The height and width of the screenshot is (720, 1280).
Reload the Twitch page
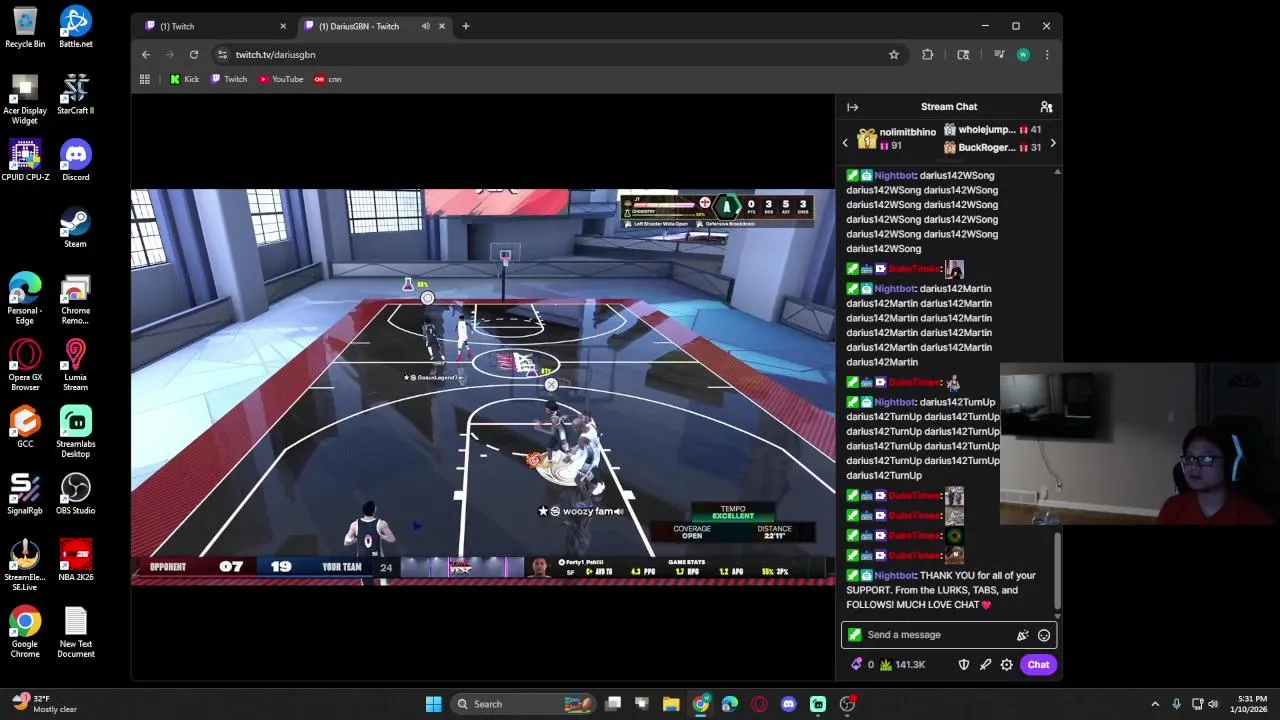pyautogui.click(x=194, y=55)
